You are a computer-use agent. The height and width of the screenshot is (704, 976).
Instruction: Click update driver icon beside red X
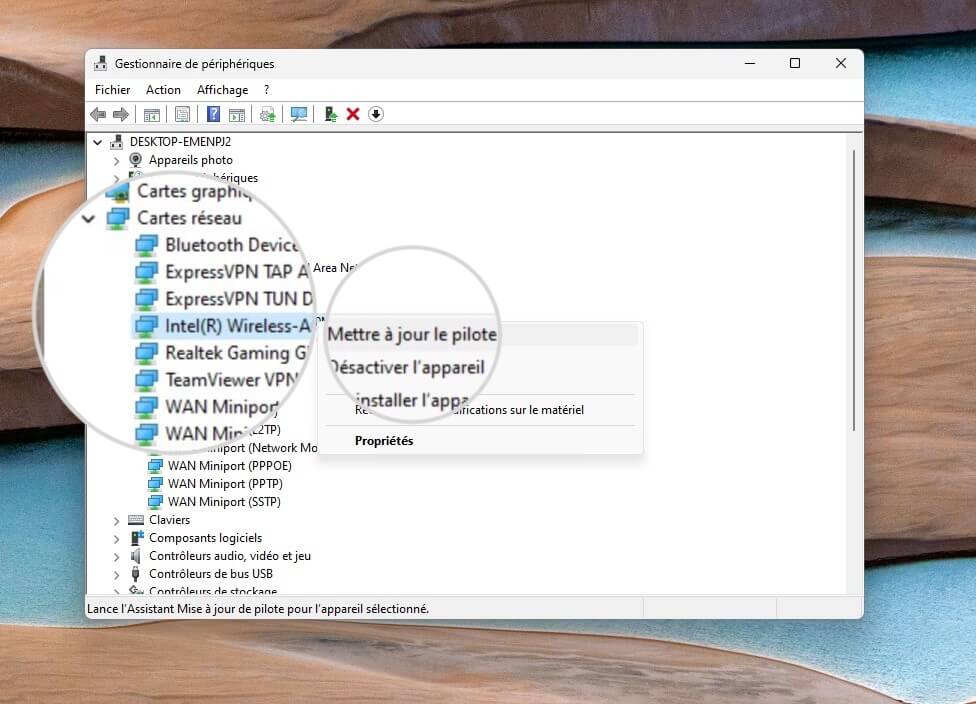click(331, 115)
